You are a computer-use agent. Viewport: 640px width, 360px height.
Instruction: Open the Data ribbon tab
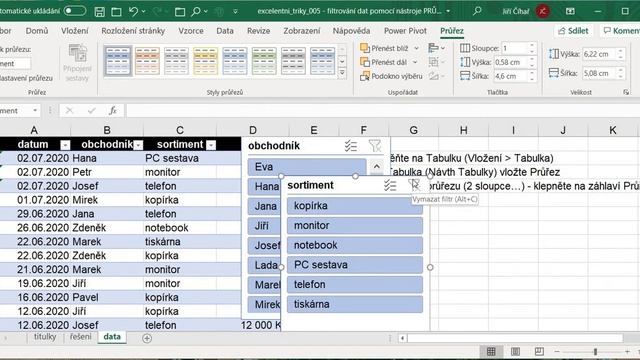coord(225,31)
